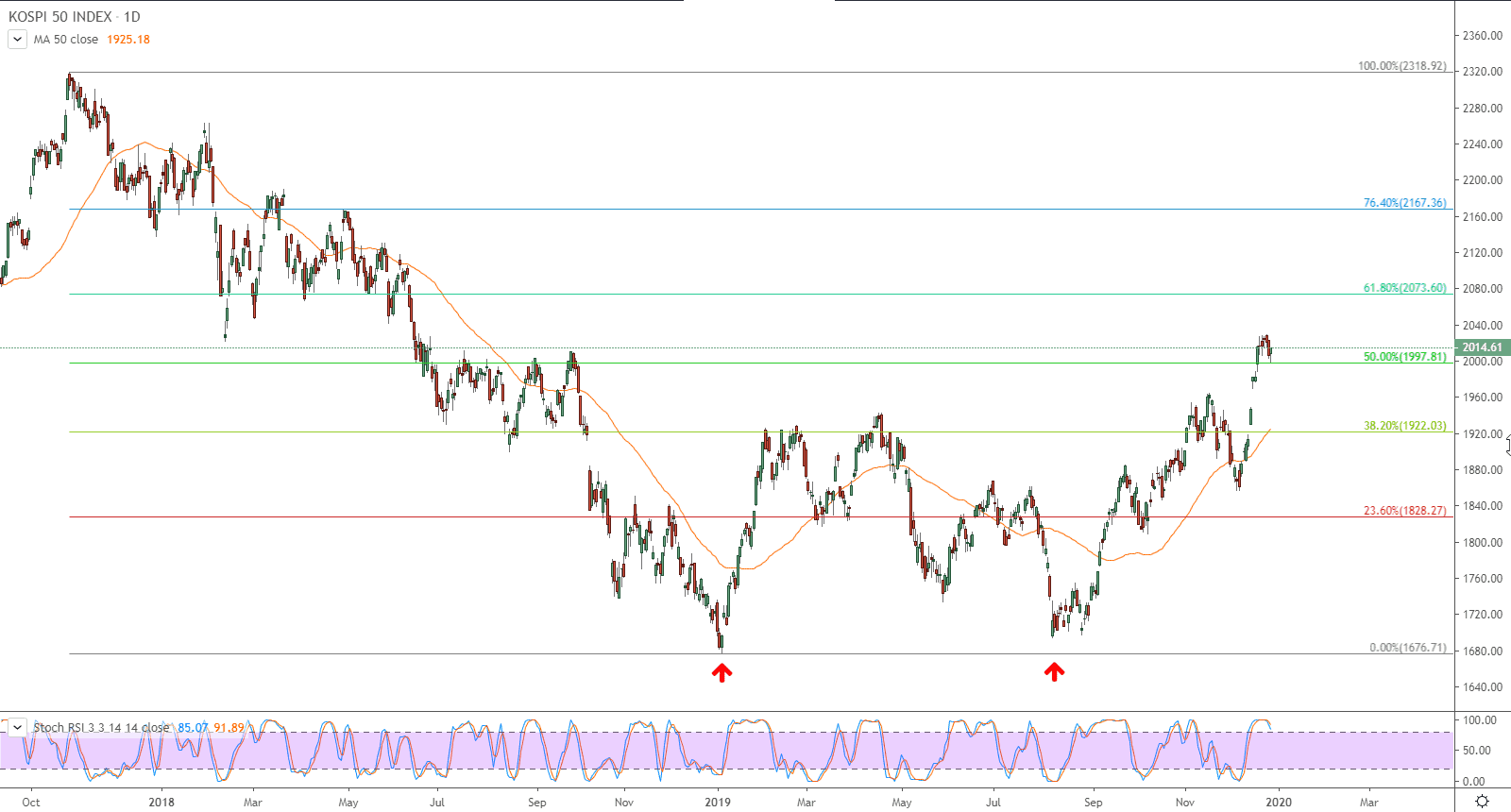
Task: Collapse the MA 50 indicator legend arrow
Action: click(x=17, y=40)
